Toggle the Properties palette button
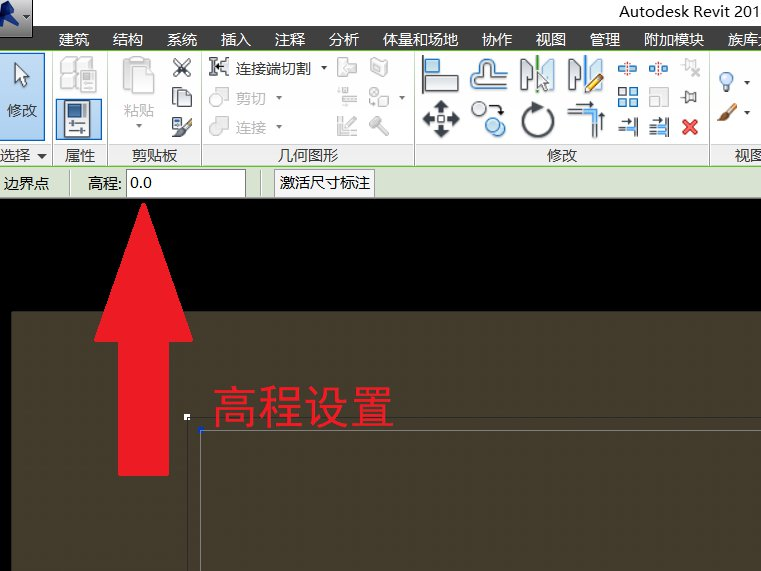Viewport: 761px width, 571px height. (79, 119)
